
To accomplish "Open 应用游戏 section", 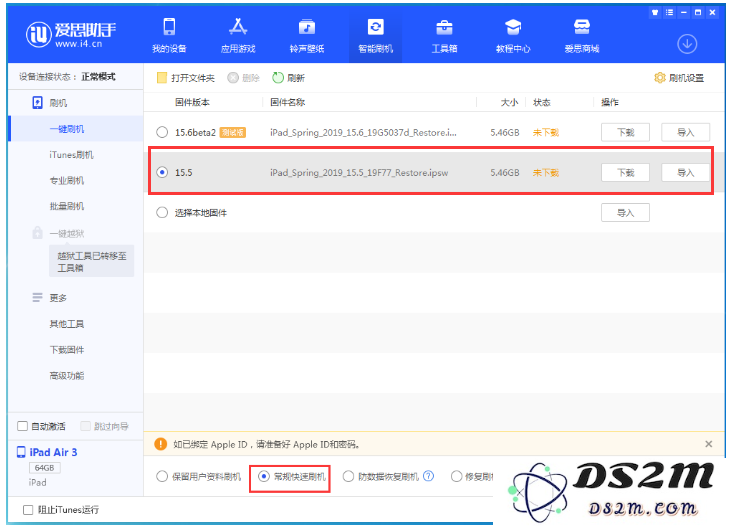I will pyautogui.click(x=238, y=35).
